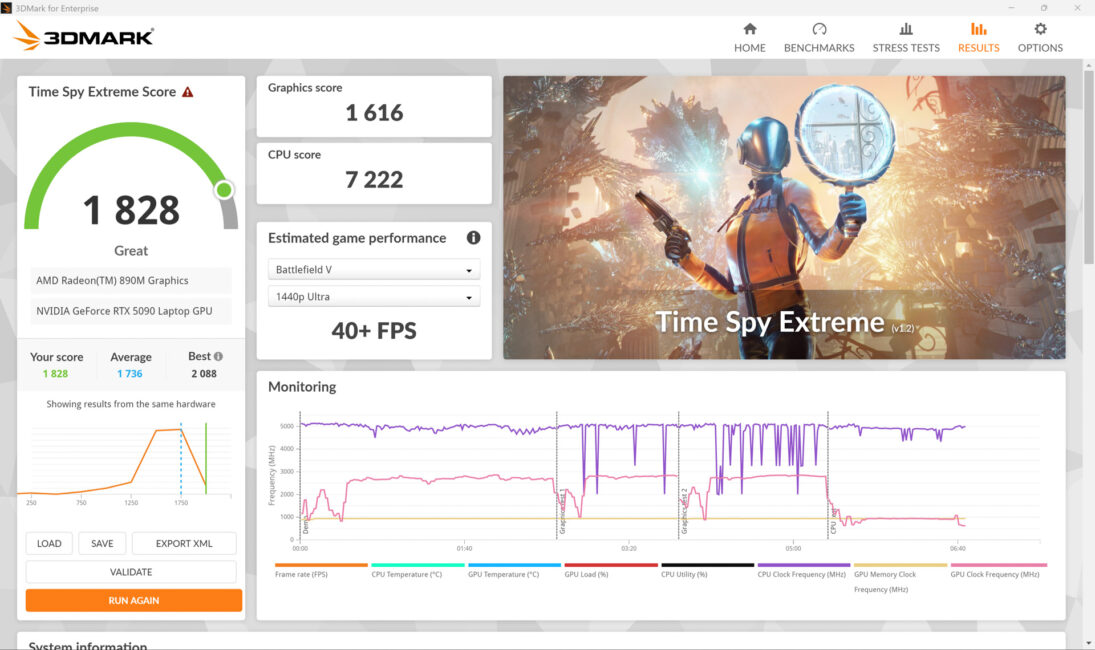Toggle the CPU Clock Frequency legend color
The width and height of the screenshot is (1095, 650).
click(x=804, y=565)
